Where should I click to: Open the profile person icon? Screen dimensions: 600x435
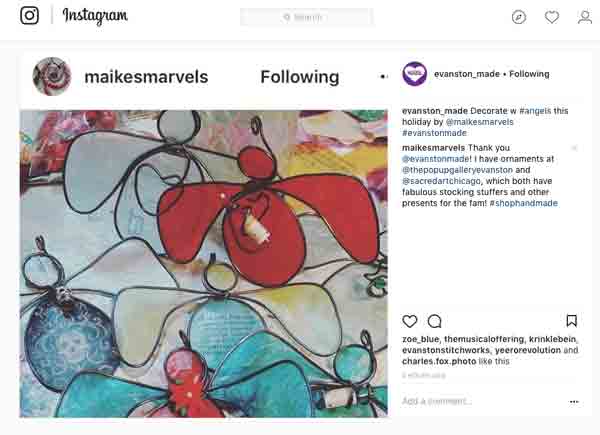coord(585,17)
